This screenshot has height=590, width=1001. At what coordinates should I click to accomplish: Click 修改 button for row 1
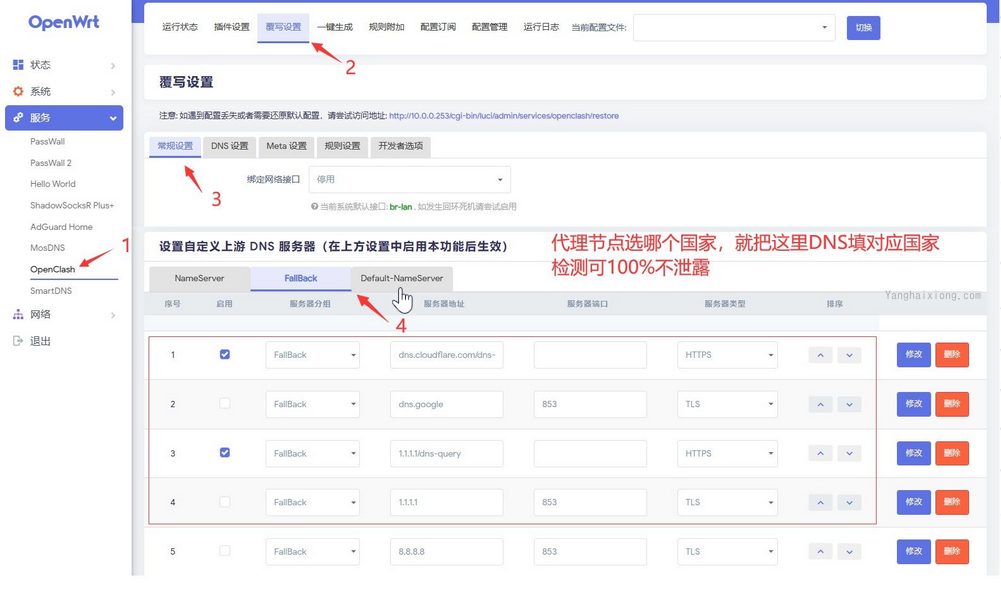914,354
